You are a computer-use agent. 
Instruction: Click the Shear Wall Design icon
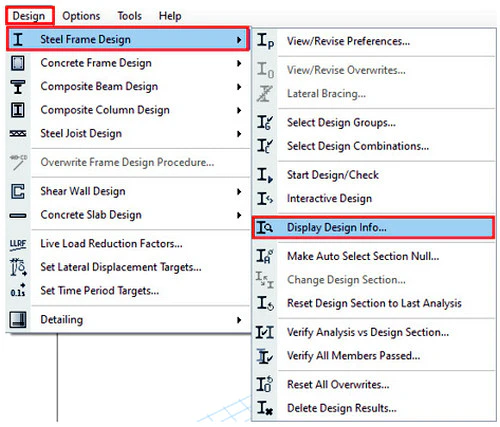(x=18, y=192)
